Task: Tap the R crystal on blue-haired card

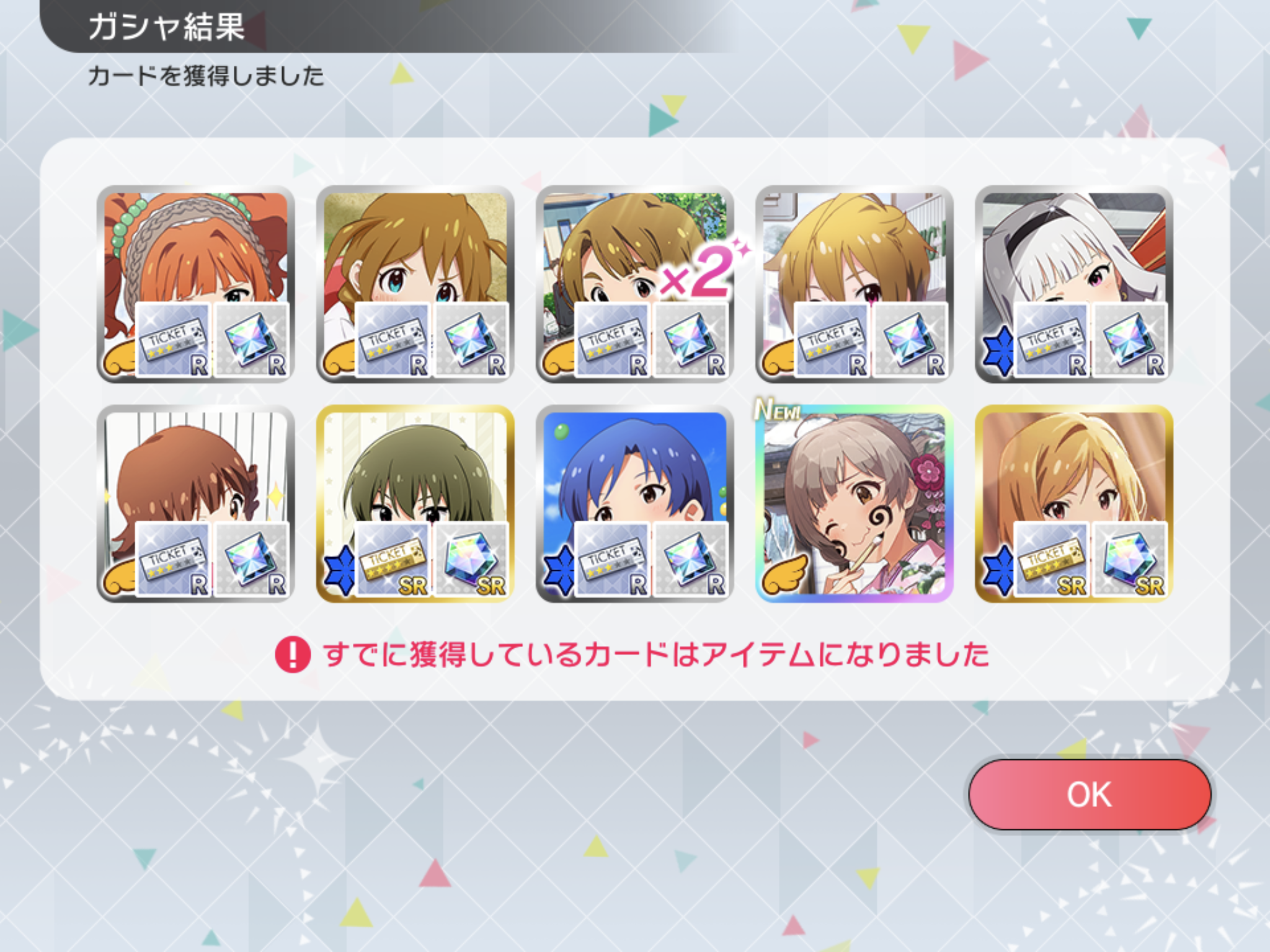Action: click(690, 560)
